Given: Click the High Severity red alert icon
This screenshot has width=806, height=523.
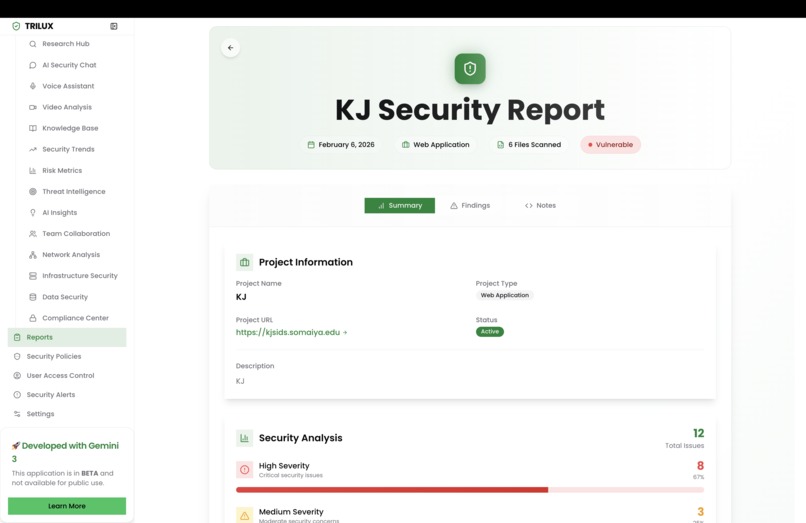Looking at the screenshot, I should [x=245, y=470].
